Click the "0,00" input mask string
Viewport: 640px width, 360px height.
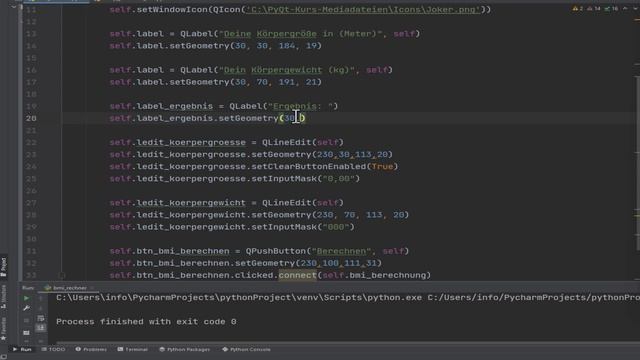click(339, 179)
